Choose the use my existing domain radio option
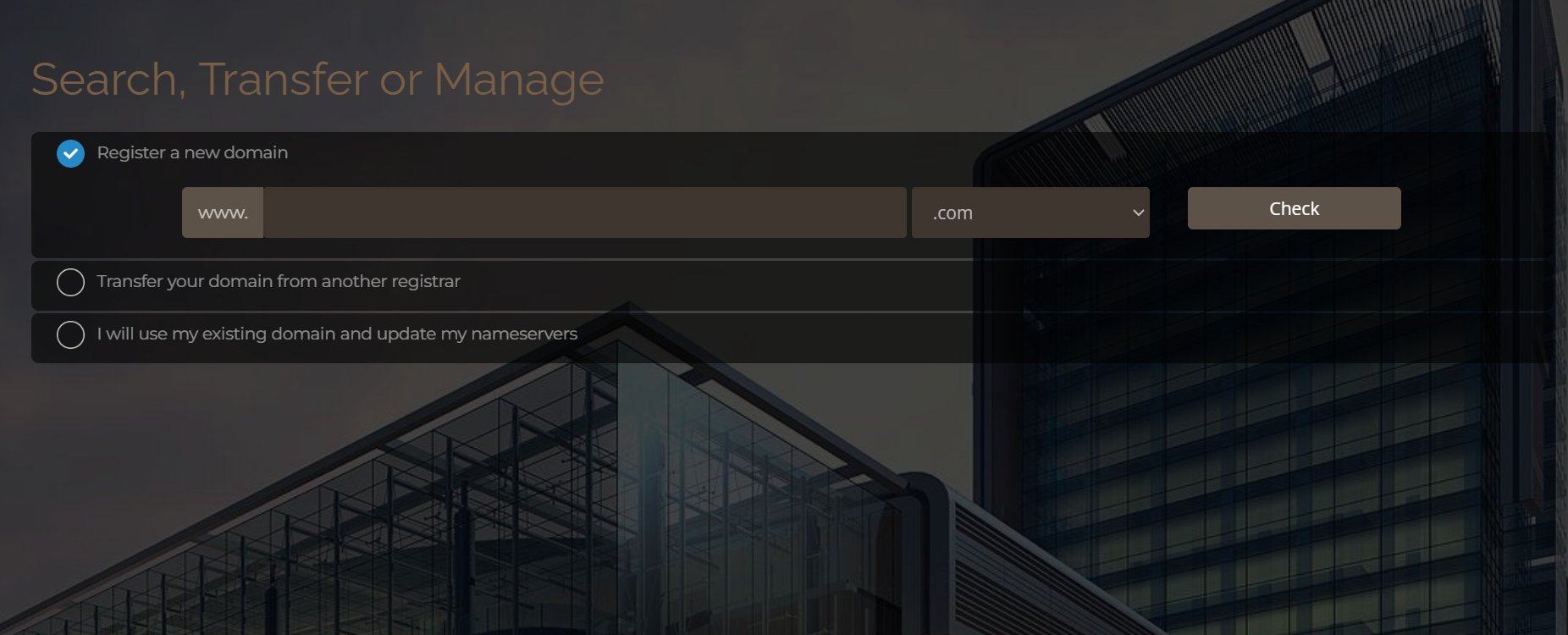Screen dimensions: 1568x635 tap(70, 334)
